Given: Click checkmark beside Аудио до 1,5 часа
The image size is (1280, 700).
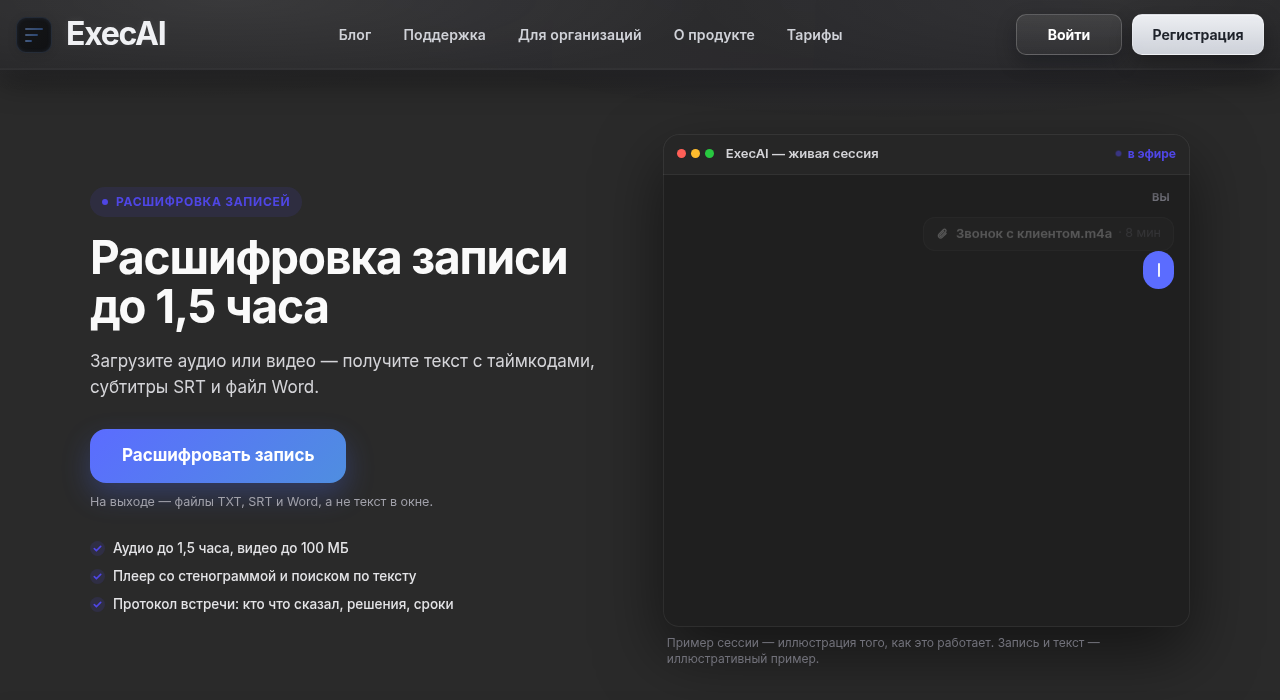Looking at the screenshot, I should 97,548.
